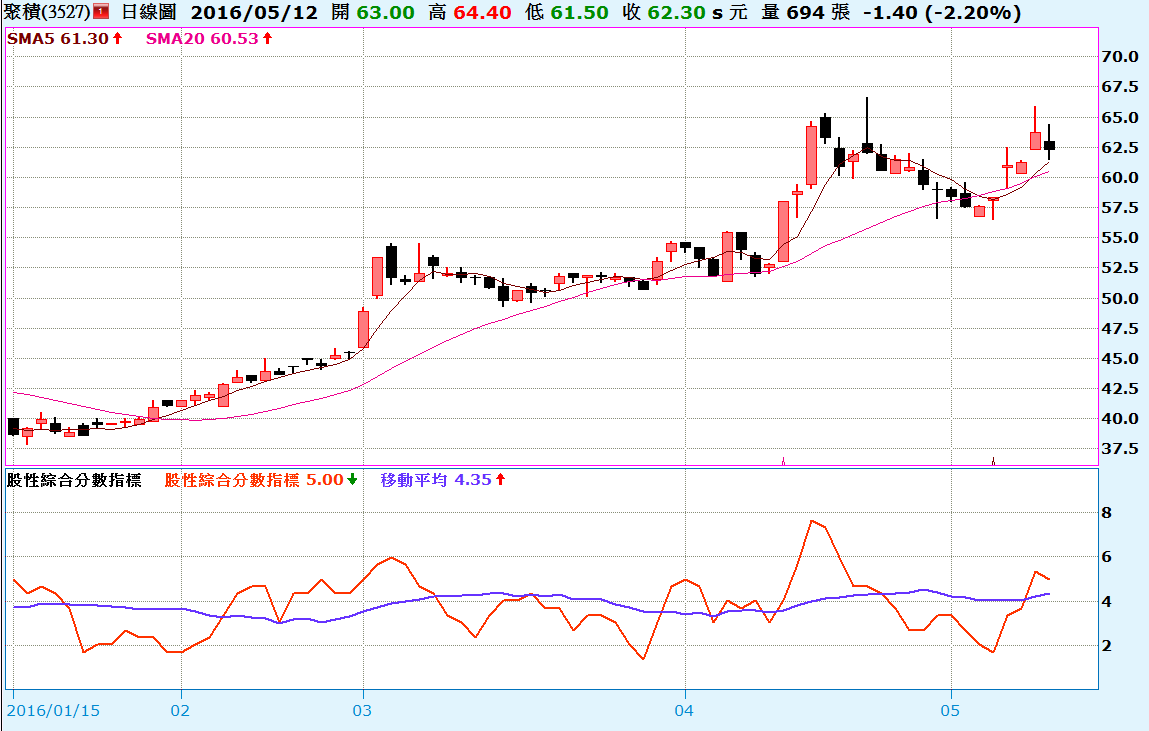Viewport: 1149px width, 731px height.
Task: Click the 聚積(3527) stock name
Action: [x=46, y=13]
